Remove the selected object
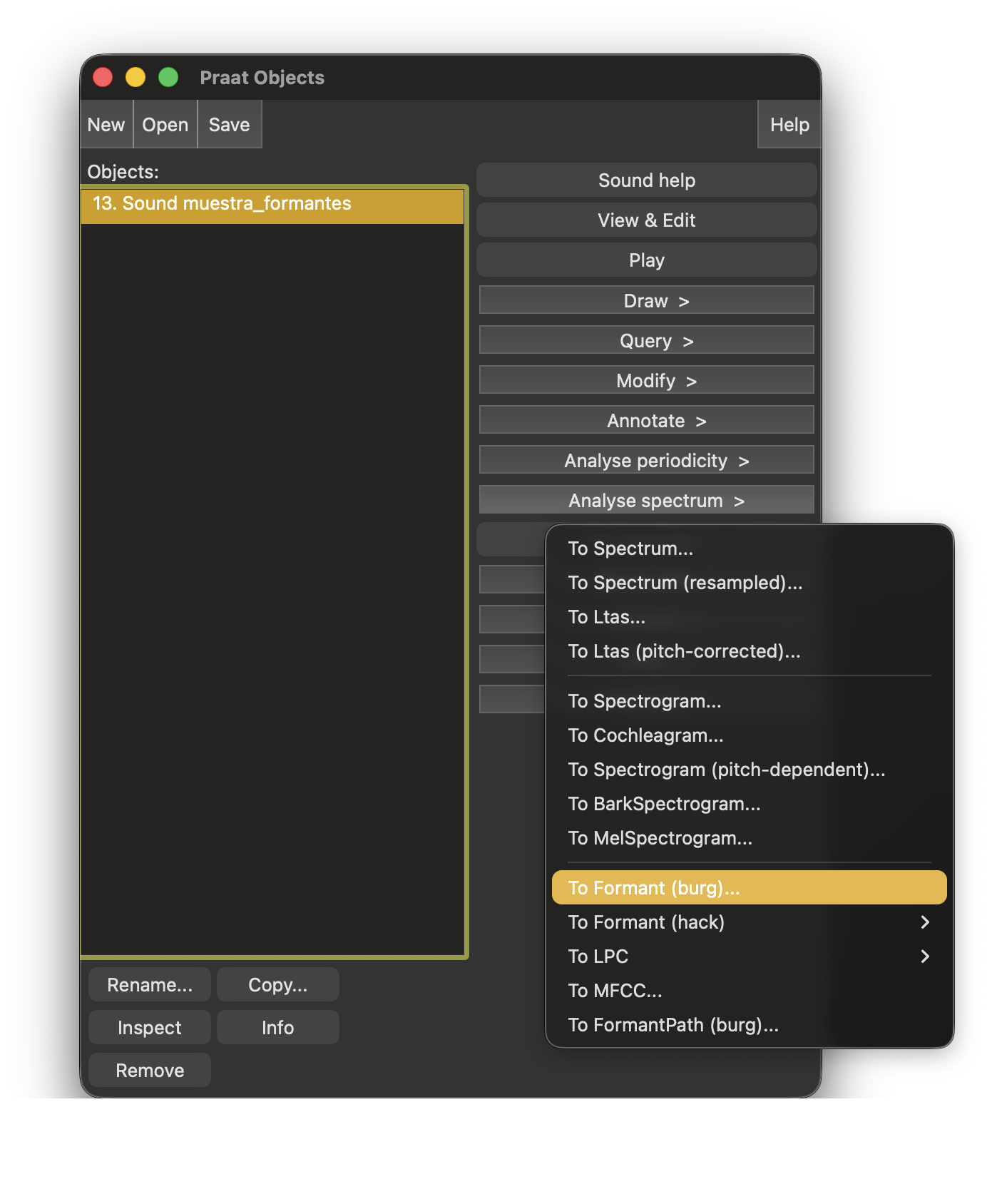Image resolution: width=987 pixels, height=1204 pixels. click(150, 1071)
